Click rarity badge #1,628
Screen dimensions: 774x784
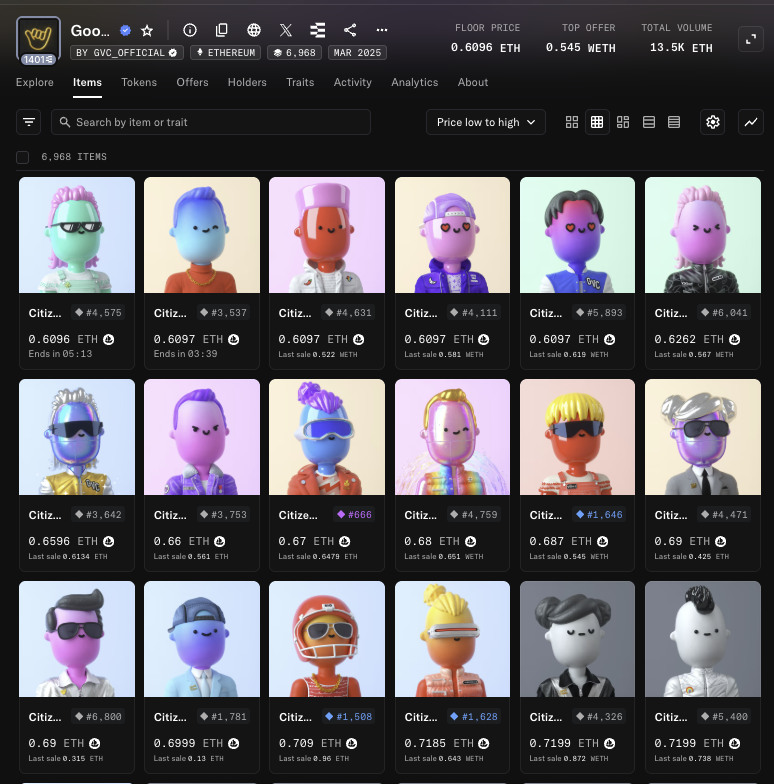(x=474, y=716)
